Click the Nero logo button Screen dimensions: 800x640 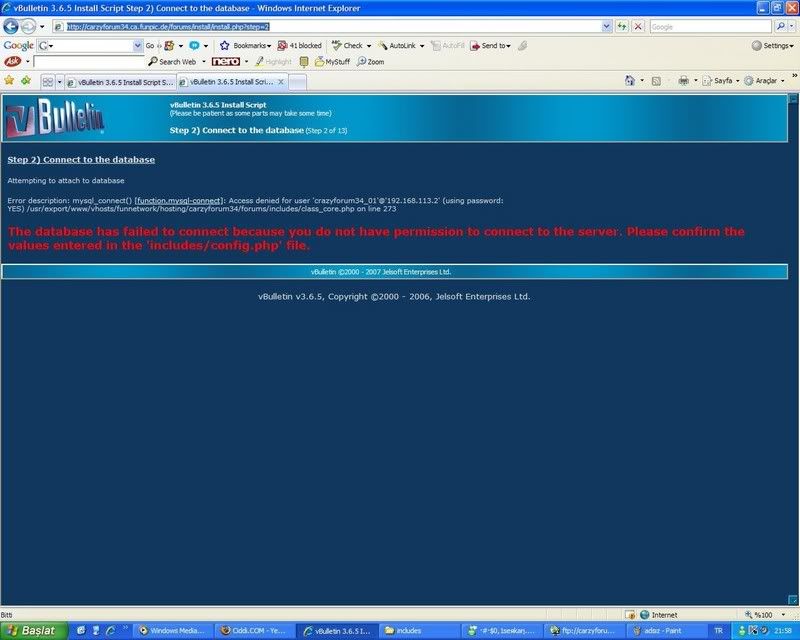pos(226,61)
